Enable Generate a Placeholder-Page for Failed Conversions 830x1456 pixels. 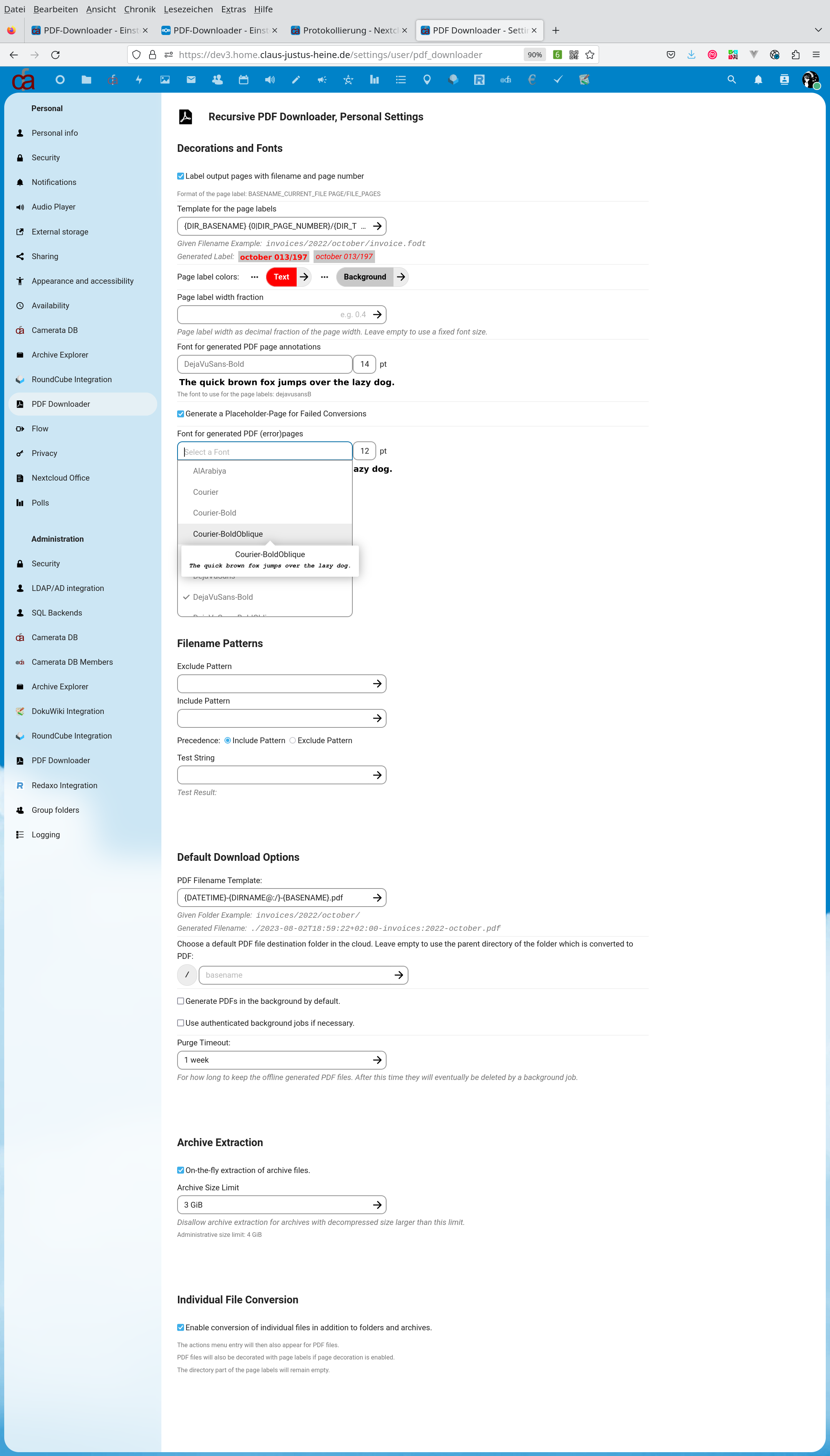[181, 413]
